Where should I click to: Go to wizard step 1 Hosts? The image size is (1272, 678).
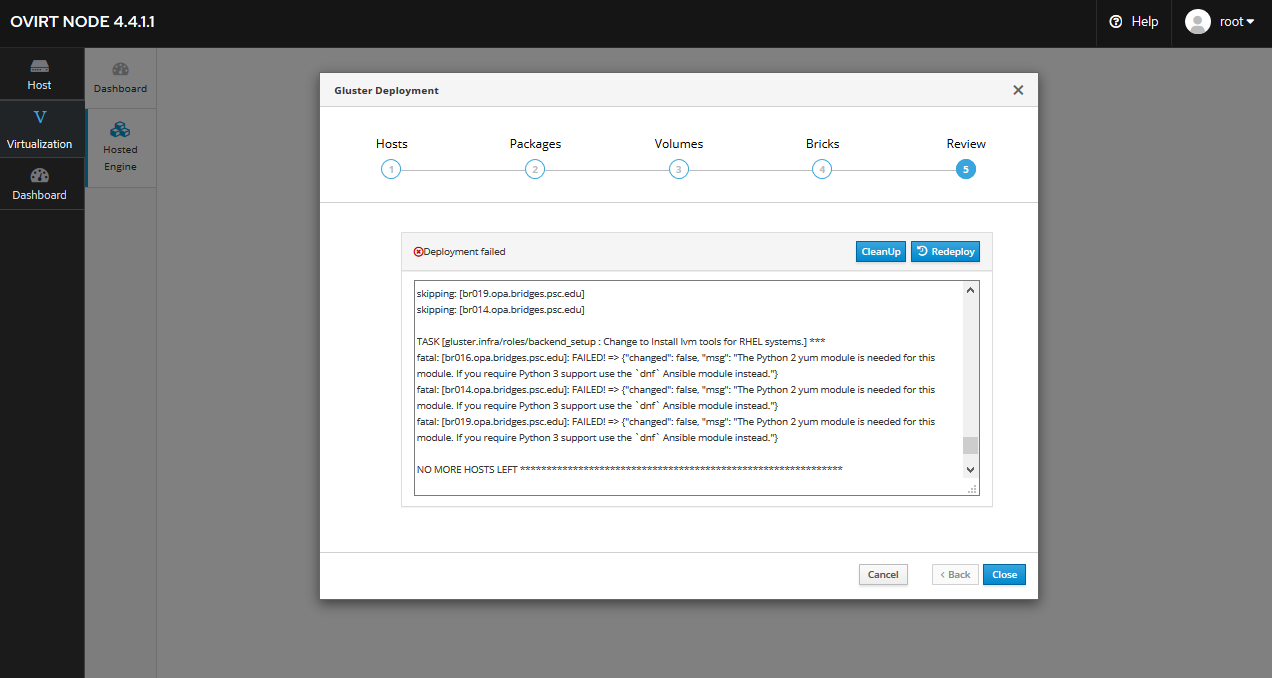pos(391,169)
